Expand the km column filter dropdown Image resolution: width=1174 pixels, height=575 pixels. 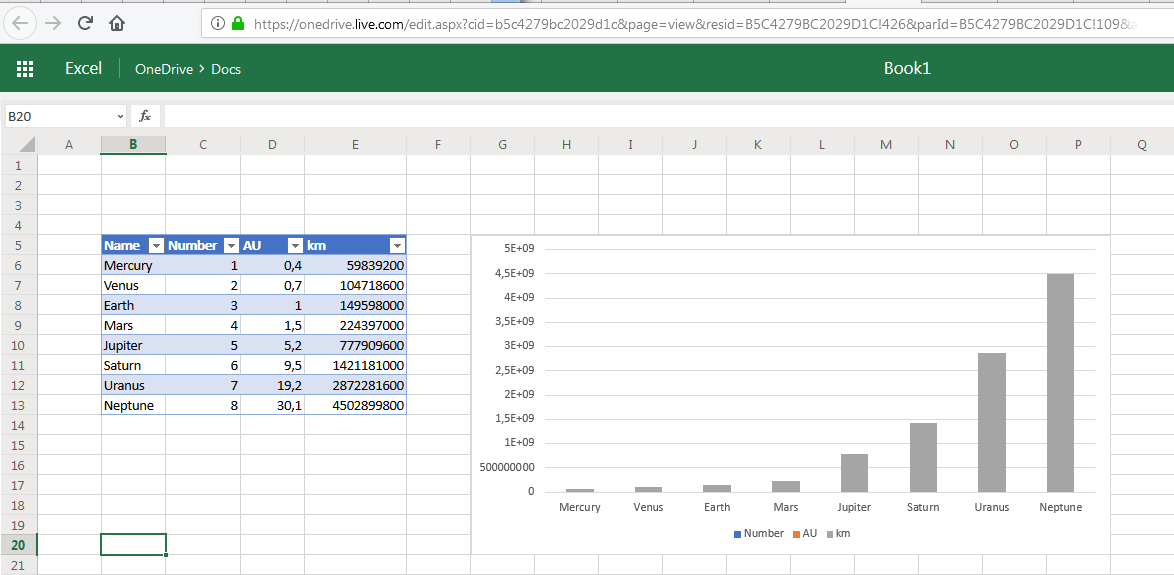[x=396, y=246]
